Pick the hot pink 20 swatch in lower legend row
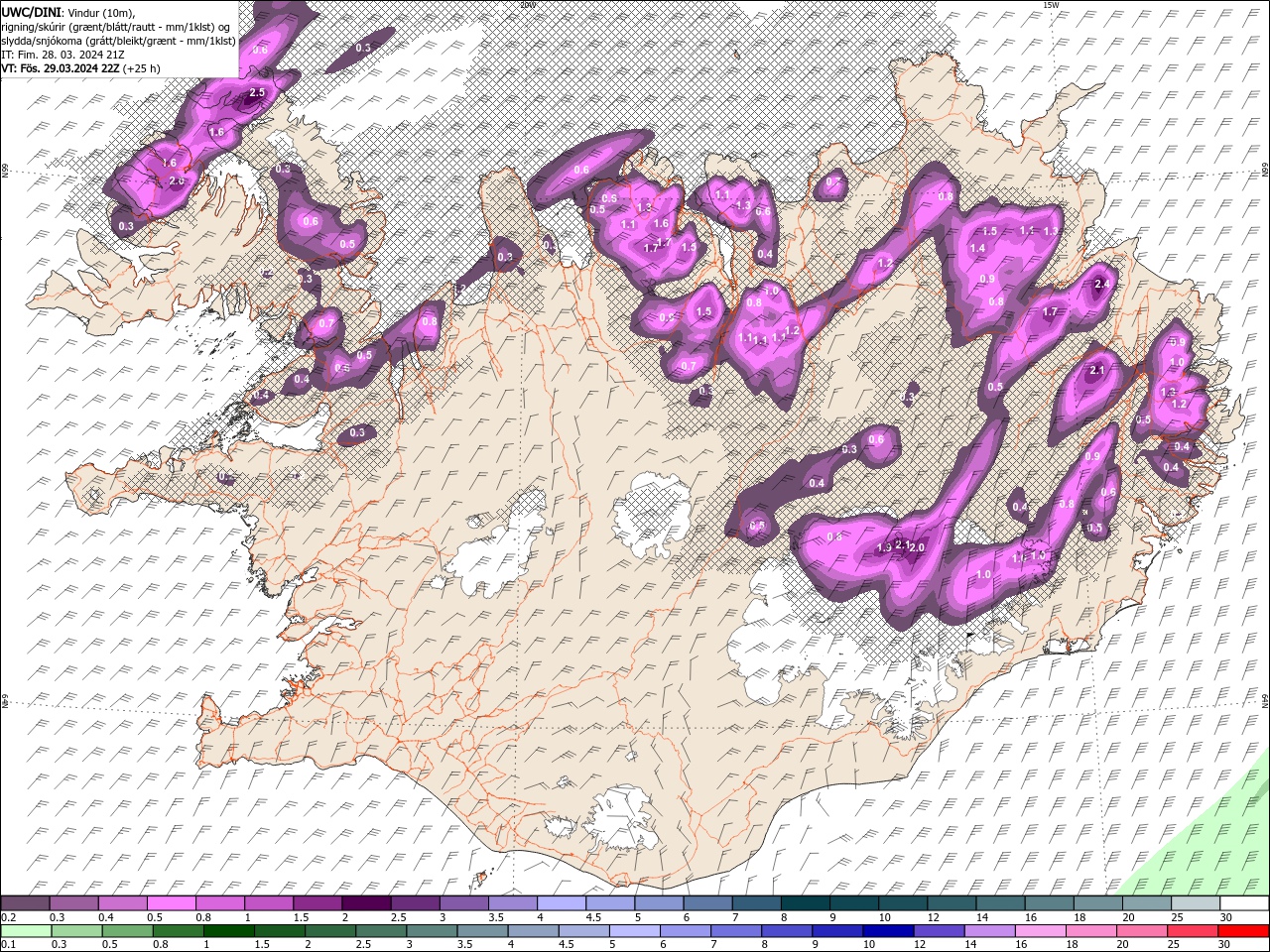 click(1142, 931)
